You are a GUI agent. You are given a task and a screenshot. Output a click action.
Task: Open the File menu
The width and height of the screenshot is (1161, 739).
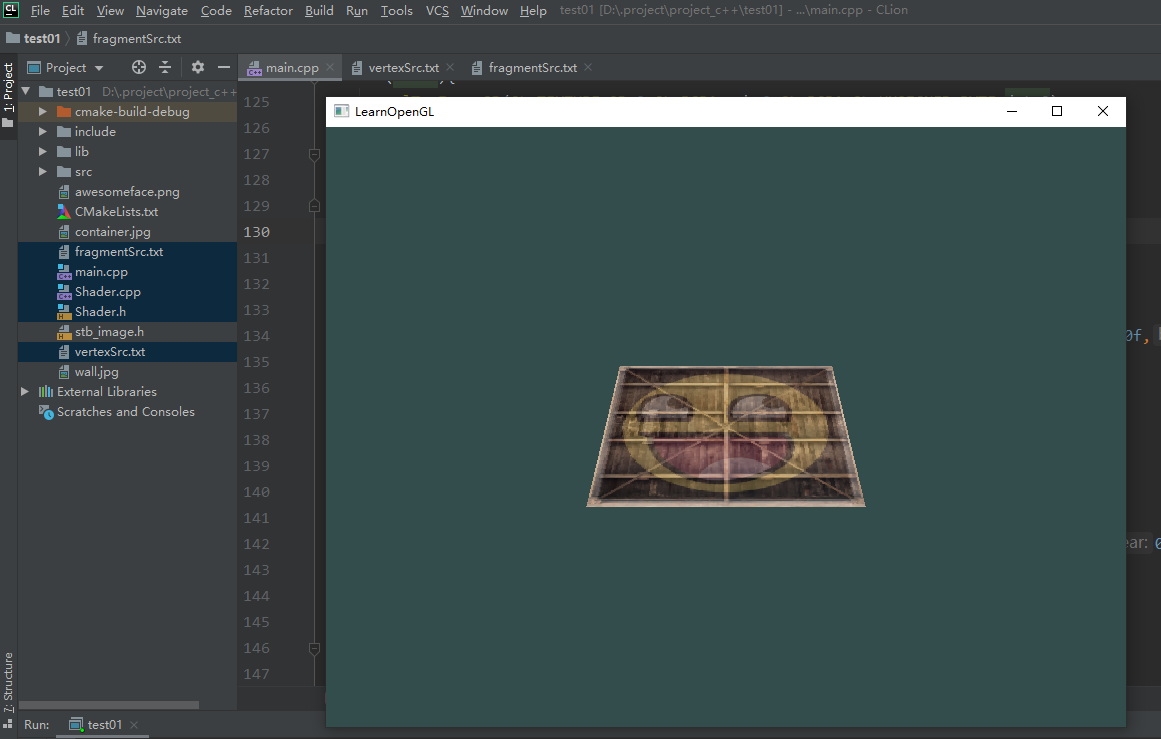click(40, 10)
